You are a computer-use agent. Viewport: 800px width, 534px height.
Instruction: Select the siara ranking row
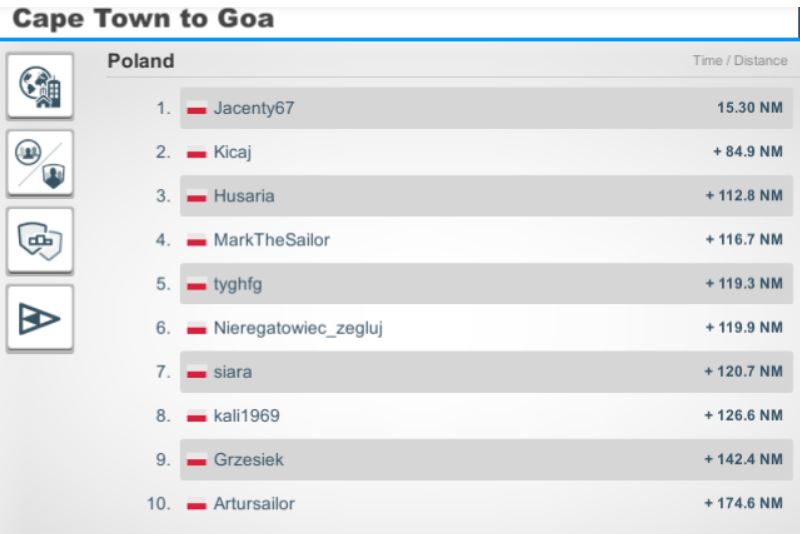point(486,372)
